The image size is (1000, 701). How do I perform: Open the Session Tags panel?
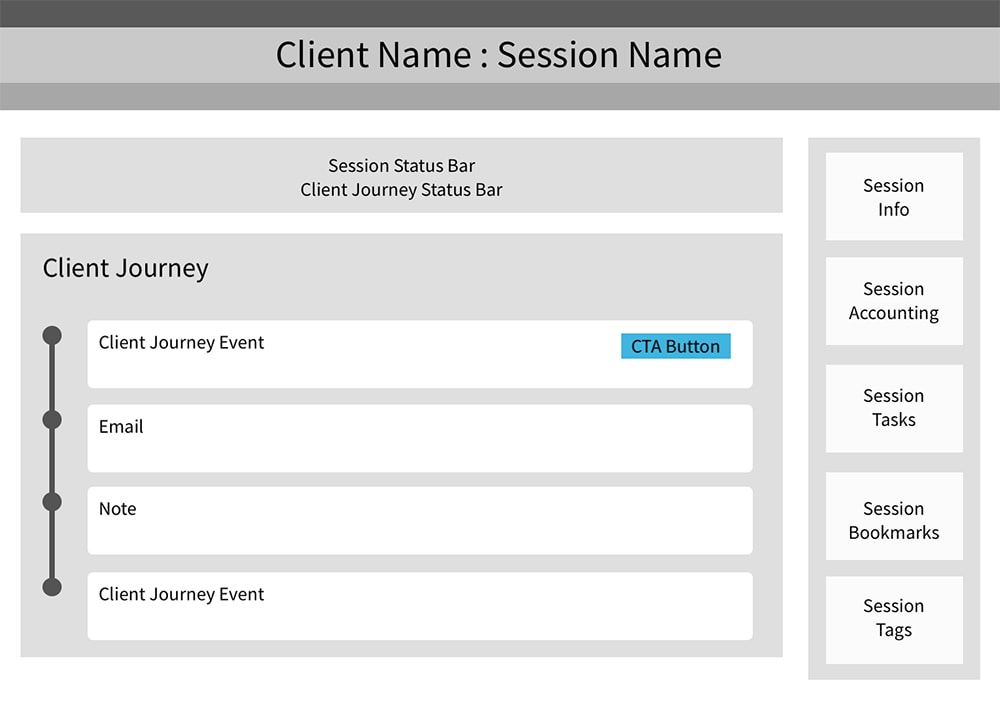tap(893, 618)
